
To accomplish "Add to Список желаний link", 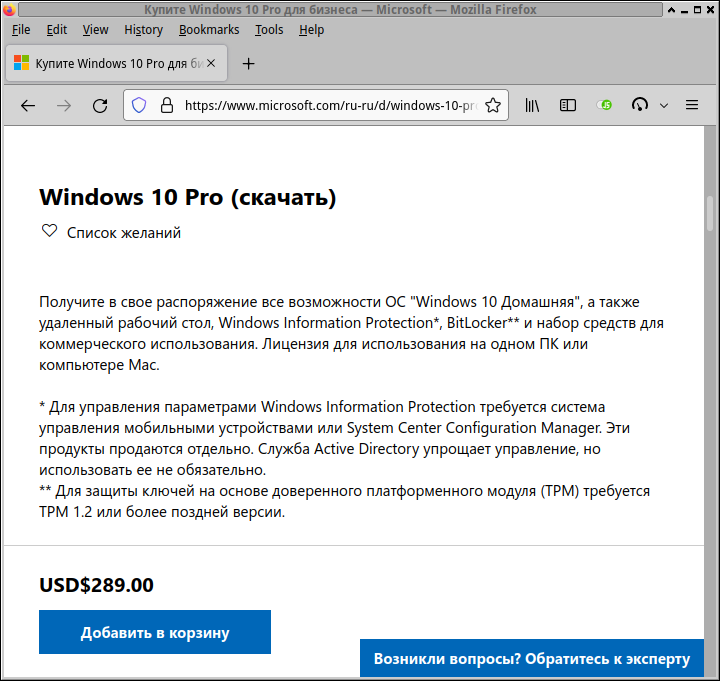I will (124, 233).
